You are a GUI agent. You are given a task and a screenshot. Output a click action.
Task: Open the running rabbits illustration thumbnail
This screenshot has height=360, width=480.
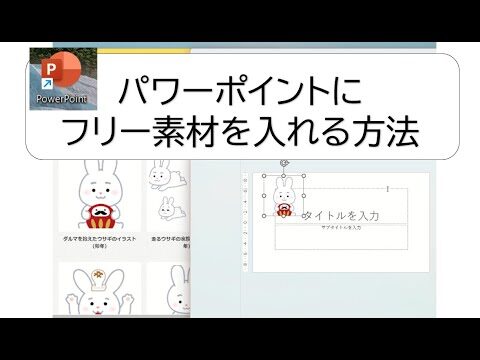click(x=168, y=195)
